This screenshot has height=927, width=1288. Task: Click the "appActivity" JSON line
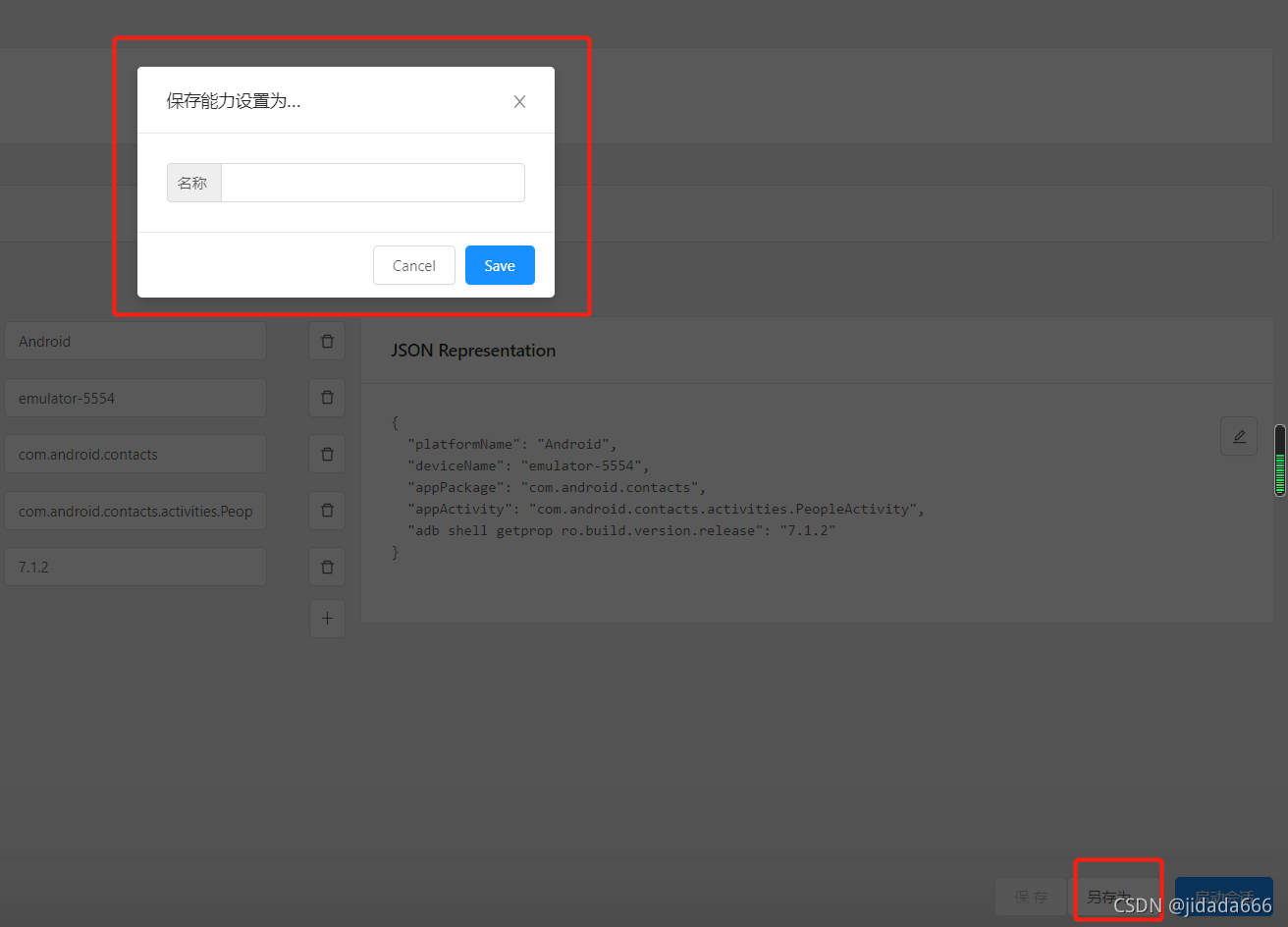coord(667,509)
